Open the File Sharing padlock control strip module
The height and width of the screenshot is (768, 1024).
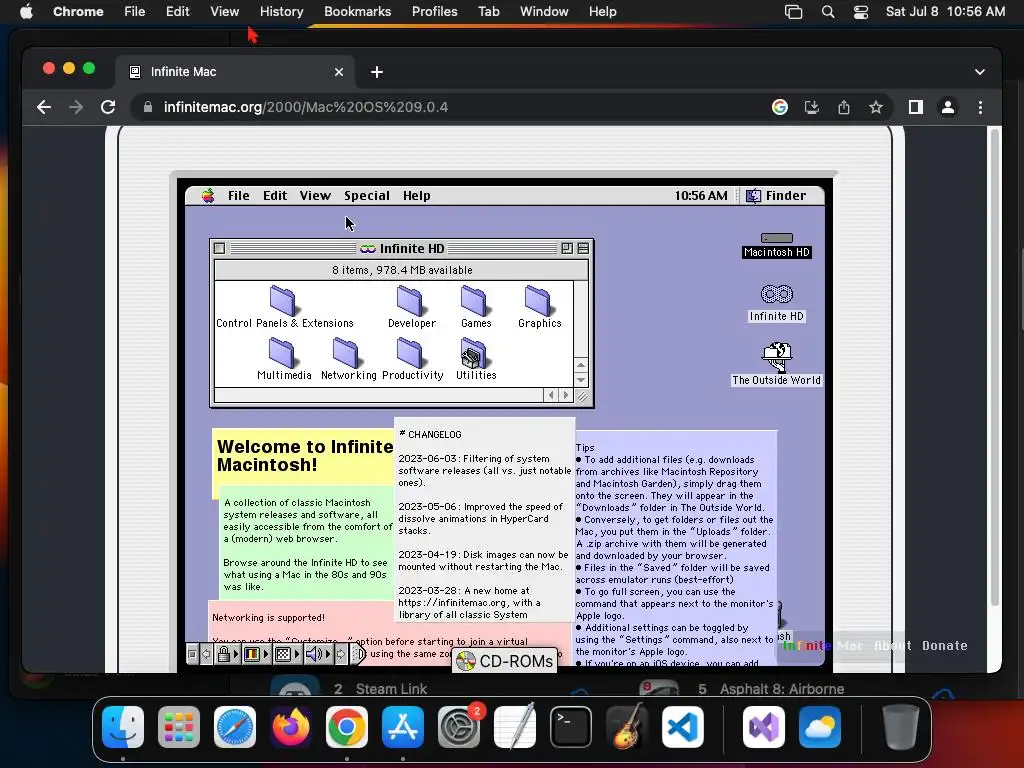point(227,653)
